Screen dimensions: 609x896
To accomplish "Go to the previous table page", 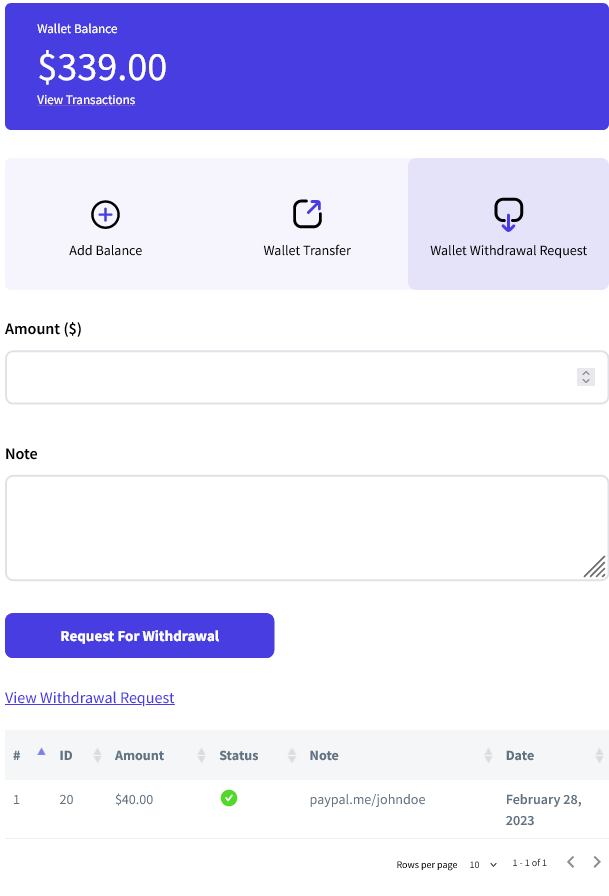I will point(570,862).
